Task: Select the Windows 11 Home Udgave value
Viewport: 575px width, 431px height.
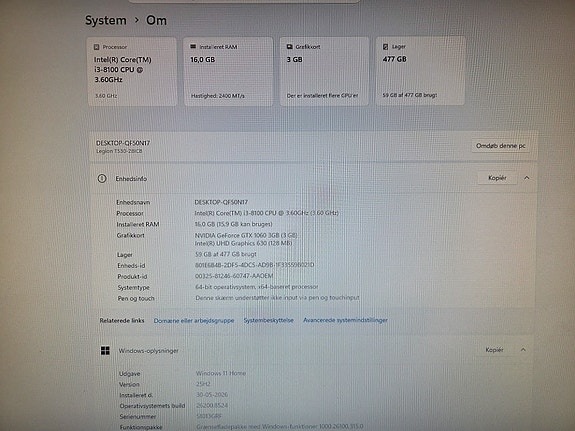Action: 221,373
